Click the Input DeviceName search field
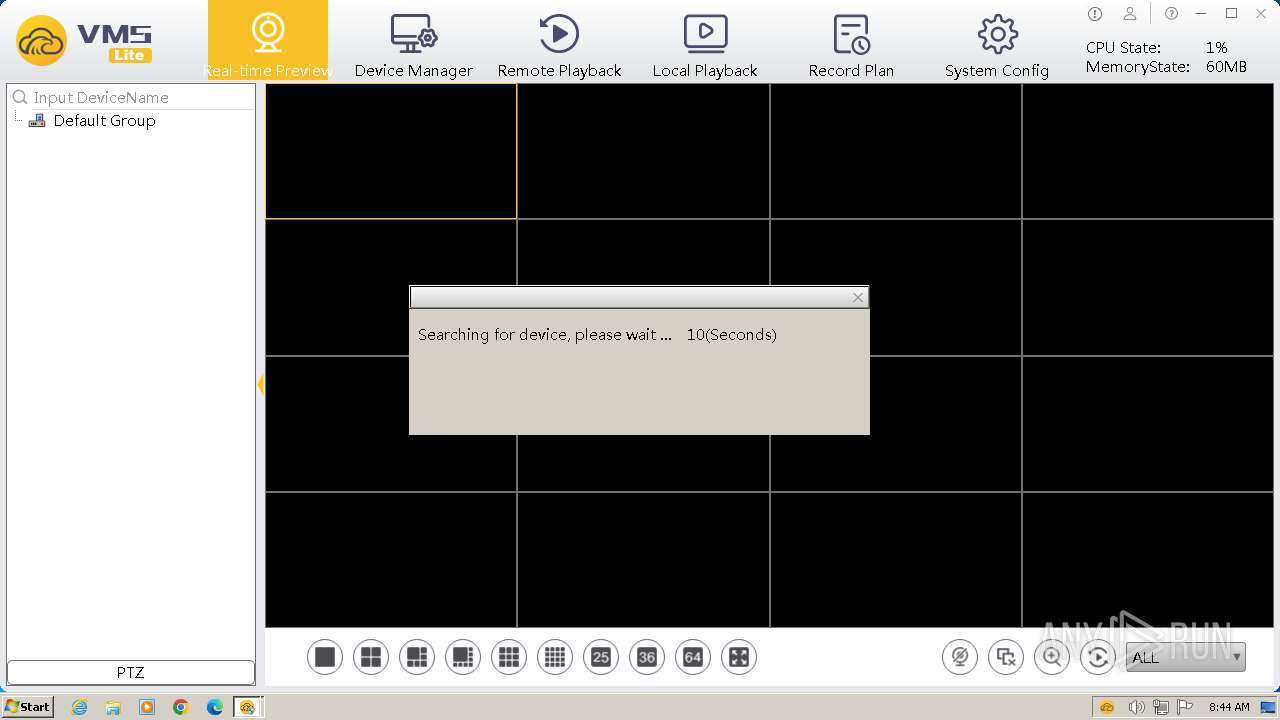The width and height of the screenshot is (1280, 720). tap(142, 97)
